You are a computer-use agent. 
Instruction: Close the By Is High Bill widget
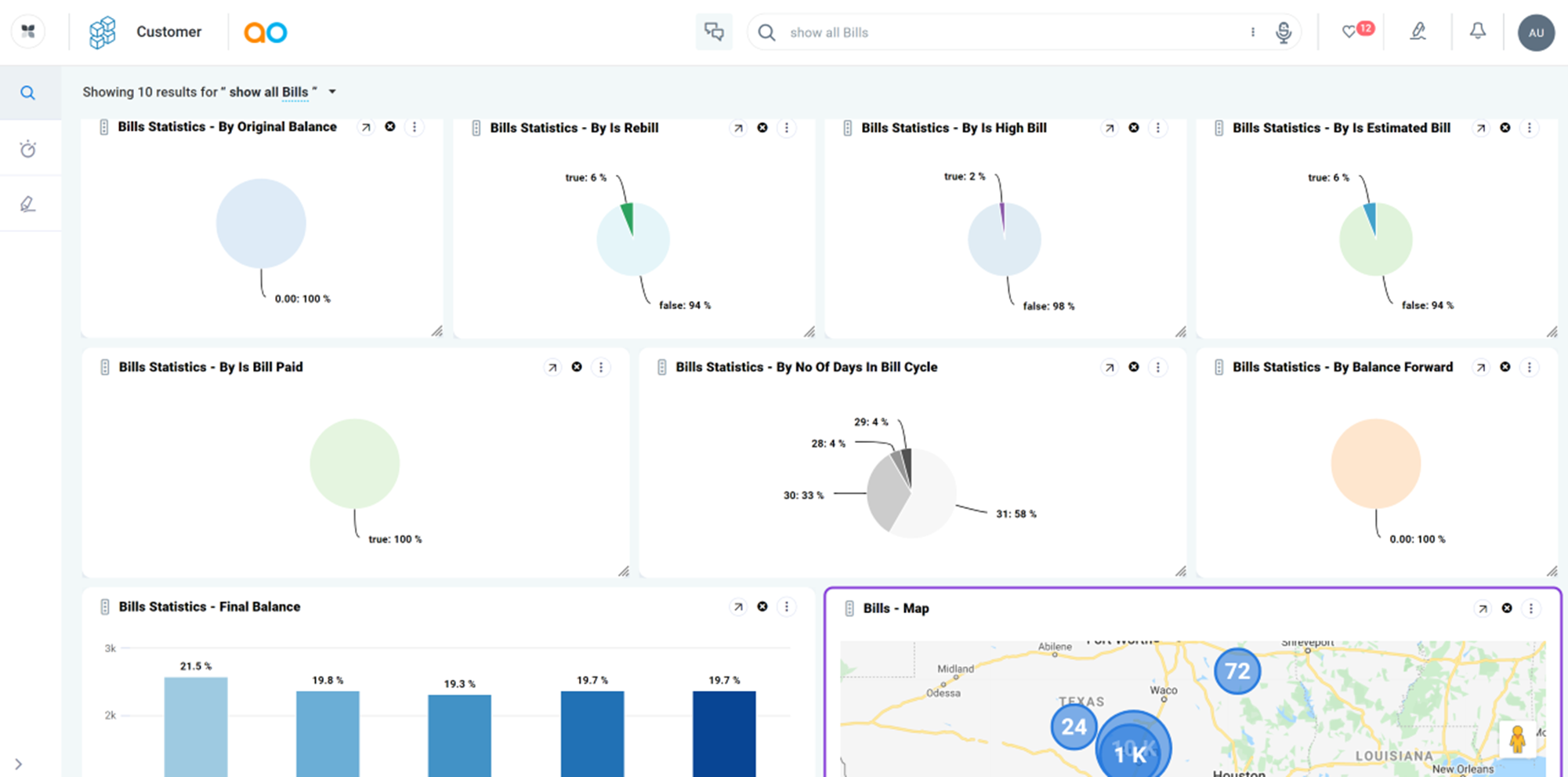coord(1133,128)
